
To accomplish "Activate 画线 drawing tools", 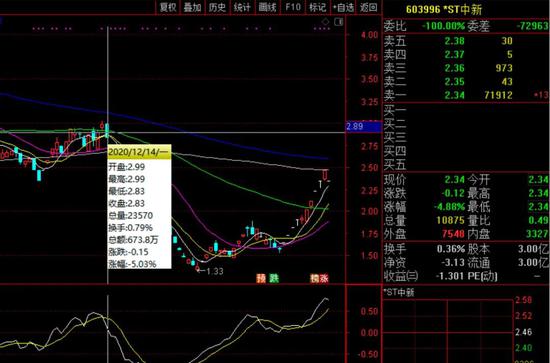I will click(267, 7).
